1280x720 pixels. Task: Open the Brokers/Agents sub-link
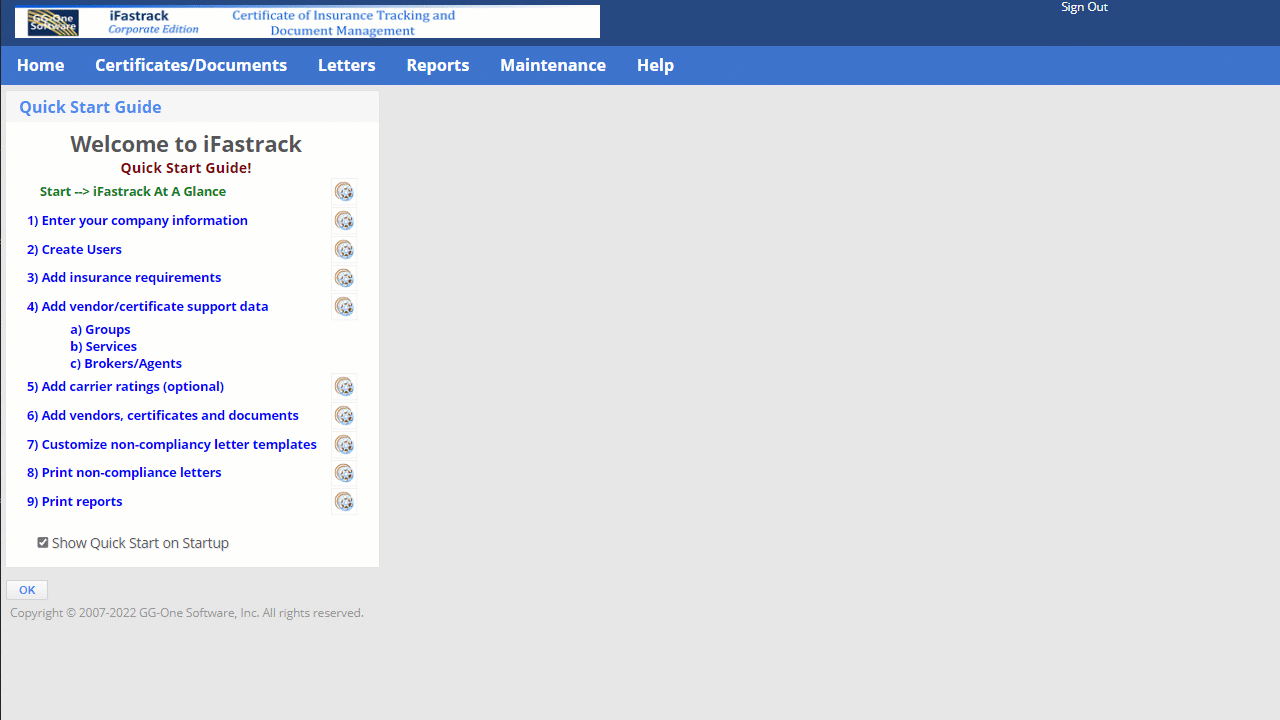point(126,363)
